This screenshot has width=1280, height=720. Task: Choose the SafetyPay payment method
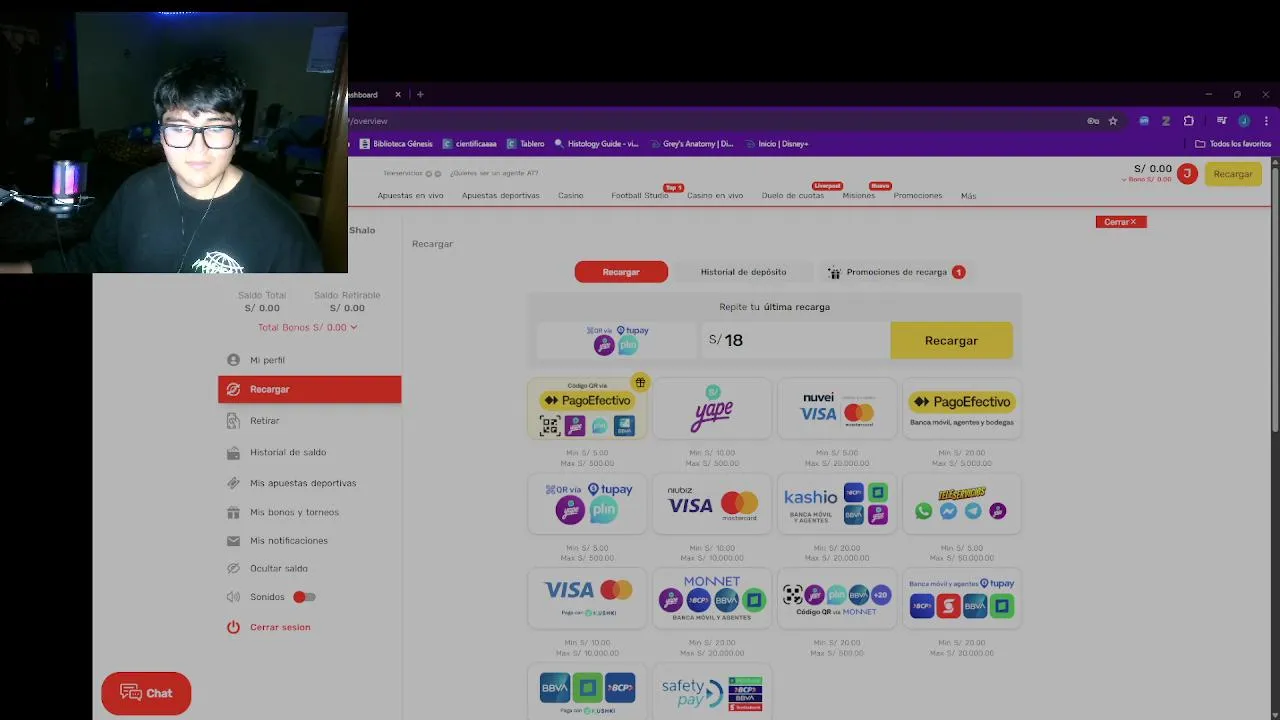pyautogui.click(x=712, y=692)
